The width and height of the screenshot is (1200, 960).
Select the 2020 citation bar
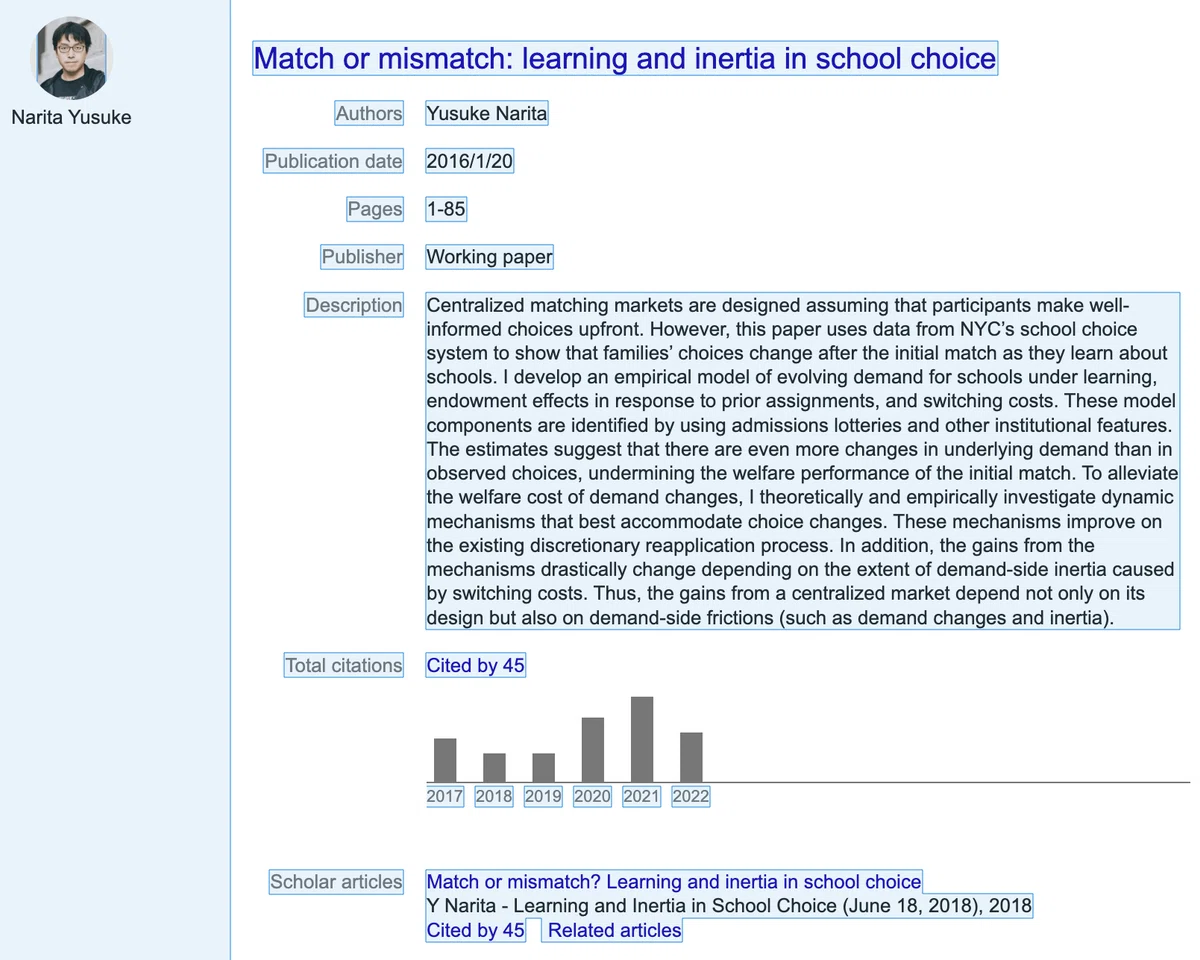(592, 749)
